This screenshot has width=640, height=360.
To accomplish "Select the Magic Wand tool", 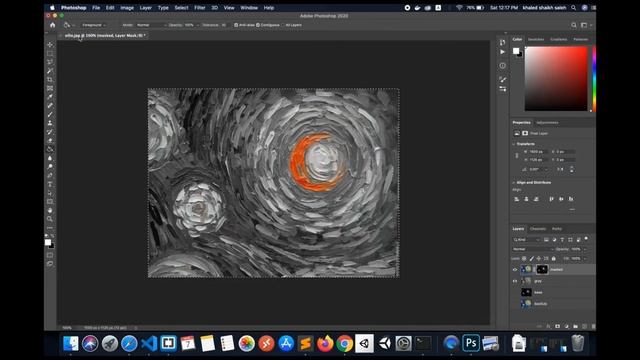I will (x=50, y=71).
